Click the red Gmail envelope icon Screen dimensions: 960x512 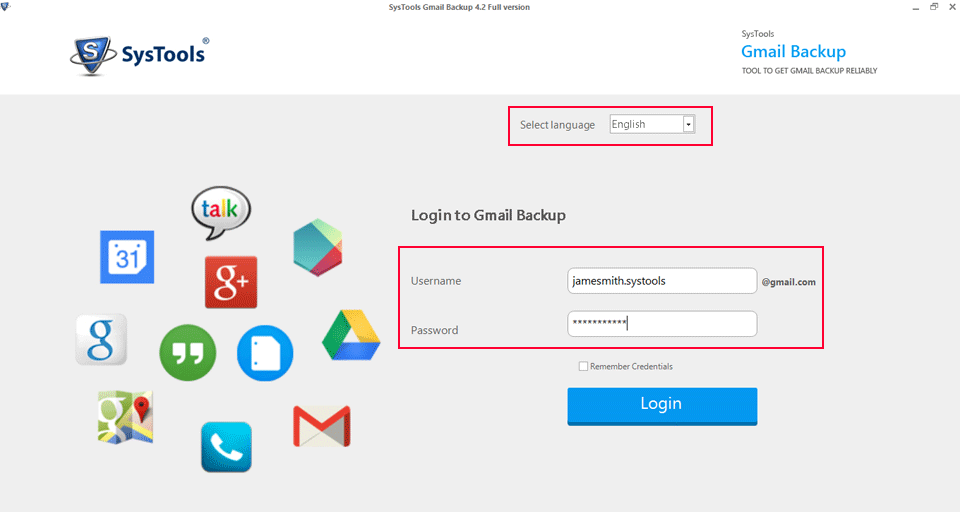(322, 426)
